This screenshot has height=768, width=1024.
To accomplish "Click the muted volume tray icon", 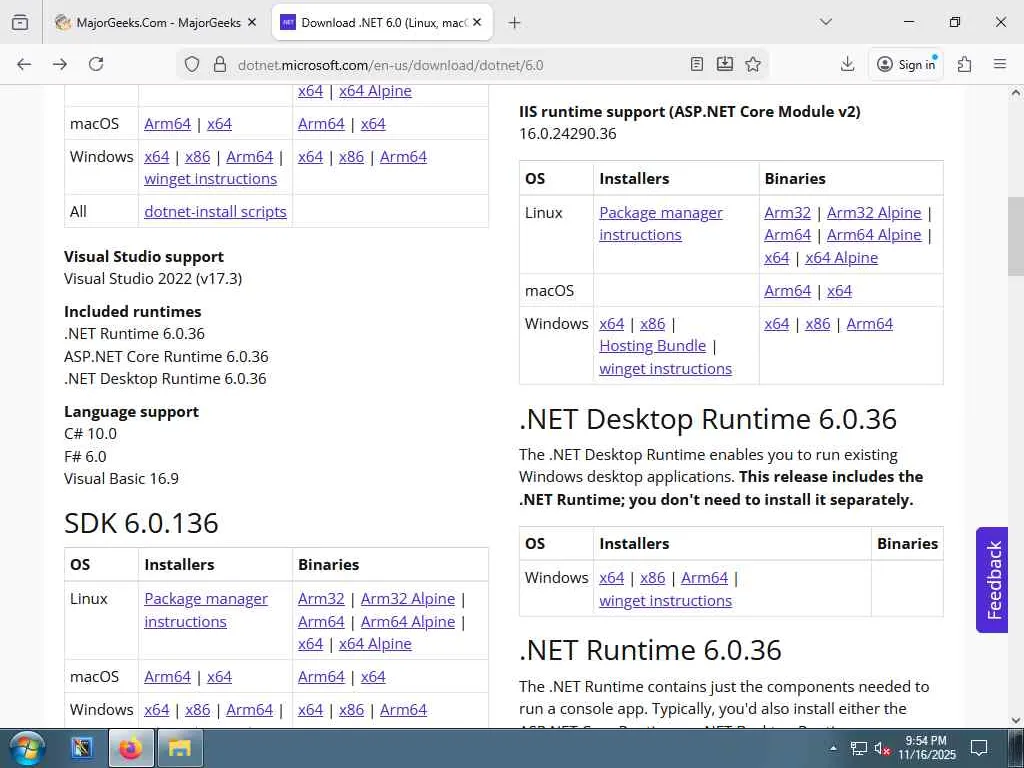I will click(882, 748).
